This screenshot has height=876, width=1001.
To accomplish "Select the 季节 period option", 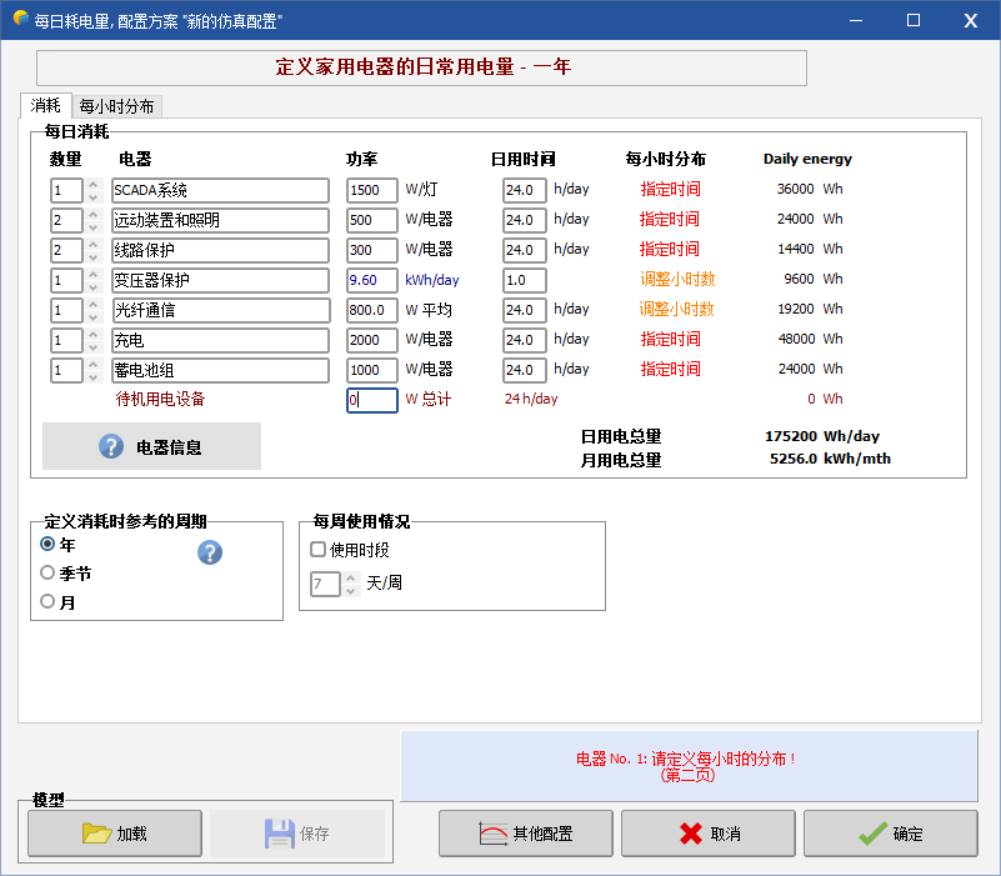I will 47,574.
